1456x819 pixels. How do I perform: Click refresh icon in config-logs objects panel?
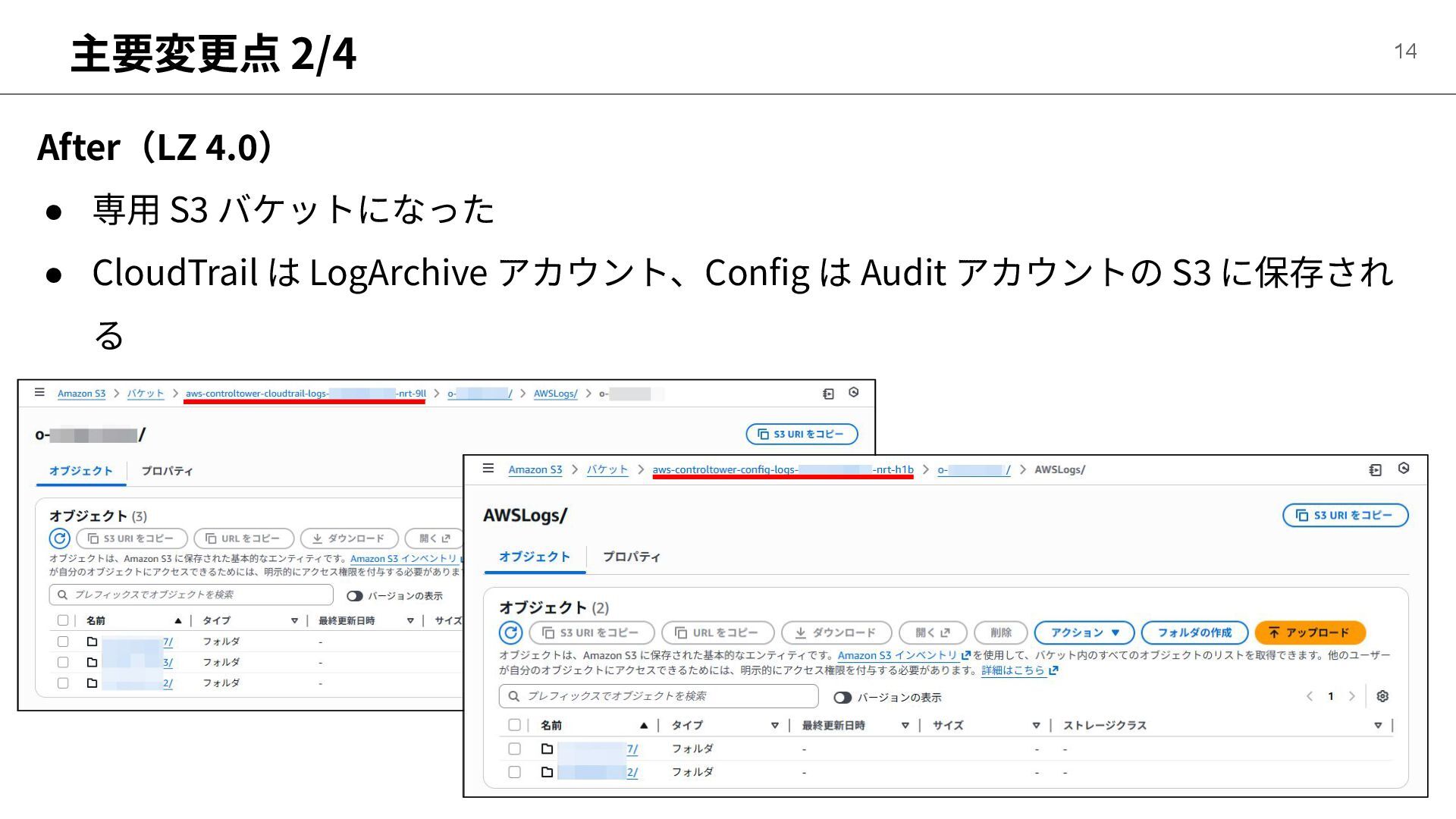[x=510, y=632]
